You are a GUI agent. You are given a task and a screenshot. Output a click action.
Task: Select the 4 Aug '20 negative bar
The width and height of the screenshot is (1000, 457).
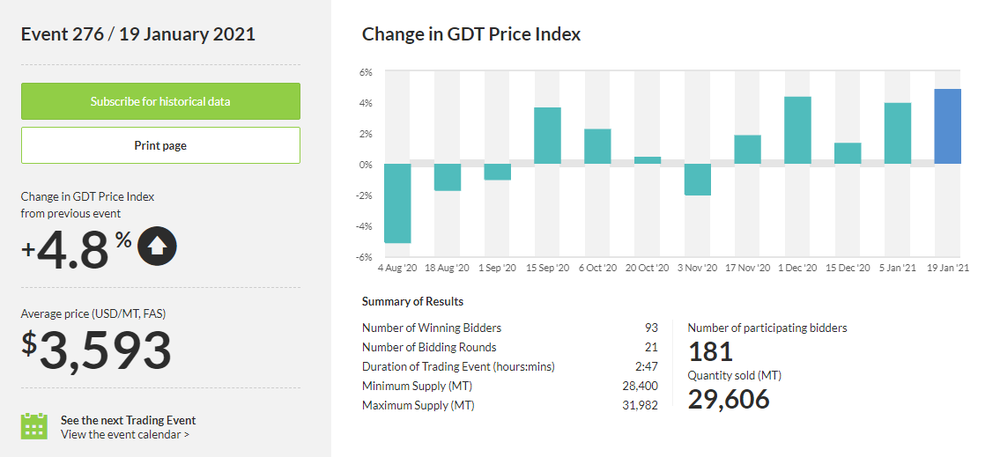tap(397, 203)
